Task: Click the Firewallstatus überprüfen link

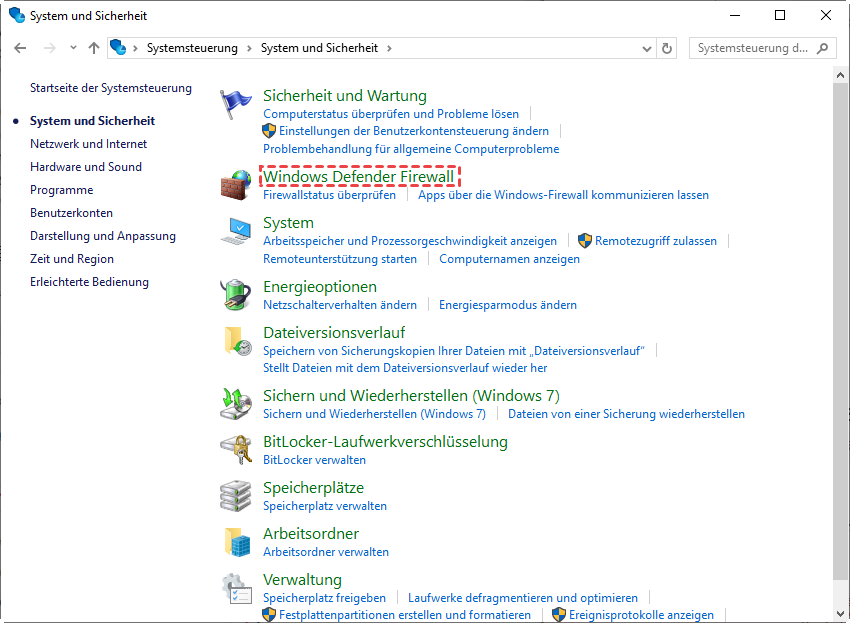Action: pyautogui.click(x=329, y=195)
